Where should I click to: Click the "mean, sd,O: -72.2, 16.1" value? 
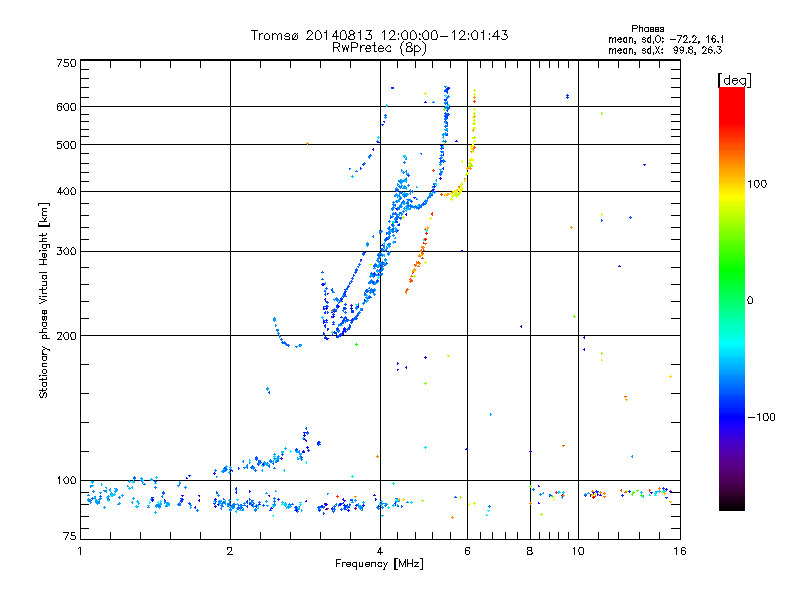pos(666,39)
